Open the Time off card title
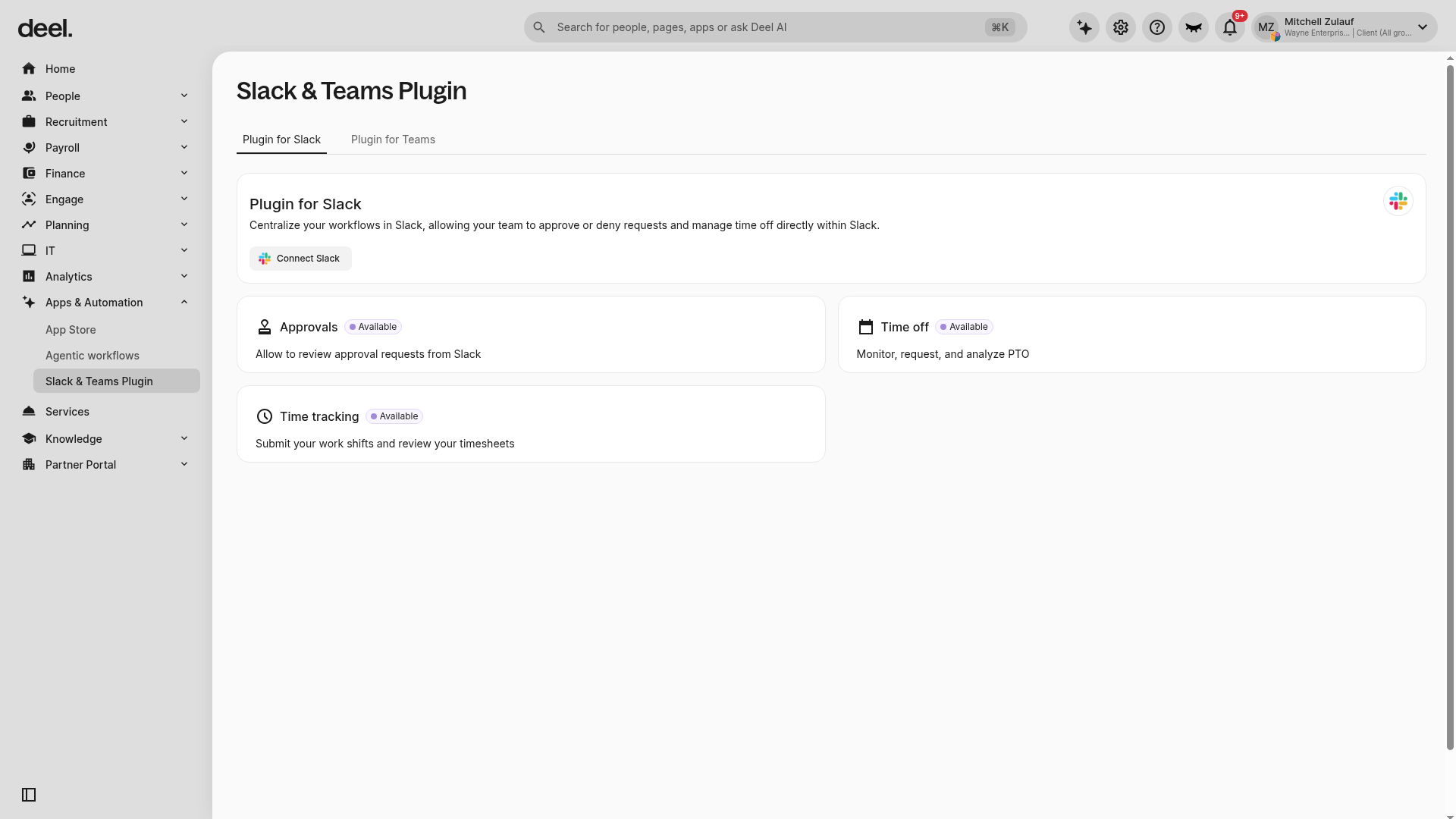This screenshot has height=819, width=1456. pos(905,327)
